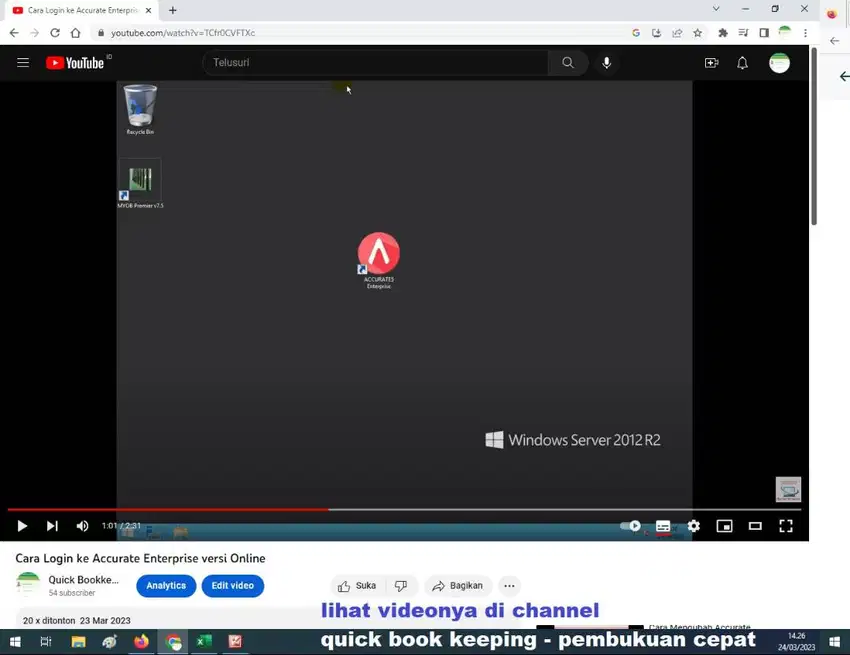Close the Cara Login ke Accurate tab
Screen dimensions: 850x655
pyautogui.click(x=149, y=10)
